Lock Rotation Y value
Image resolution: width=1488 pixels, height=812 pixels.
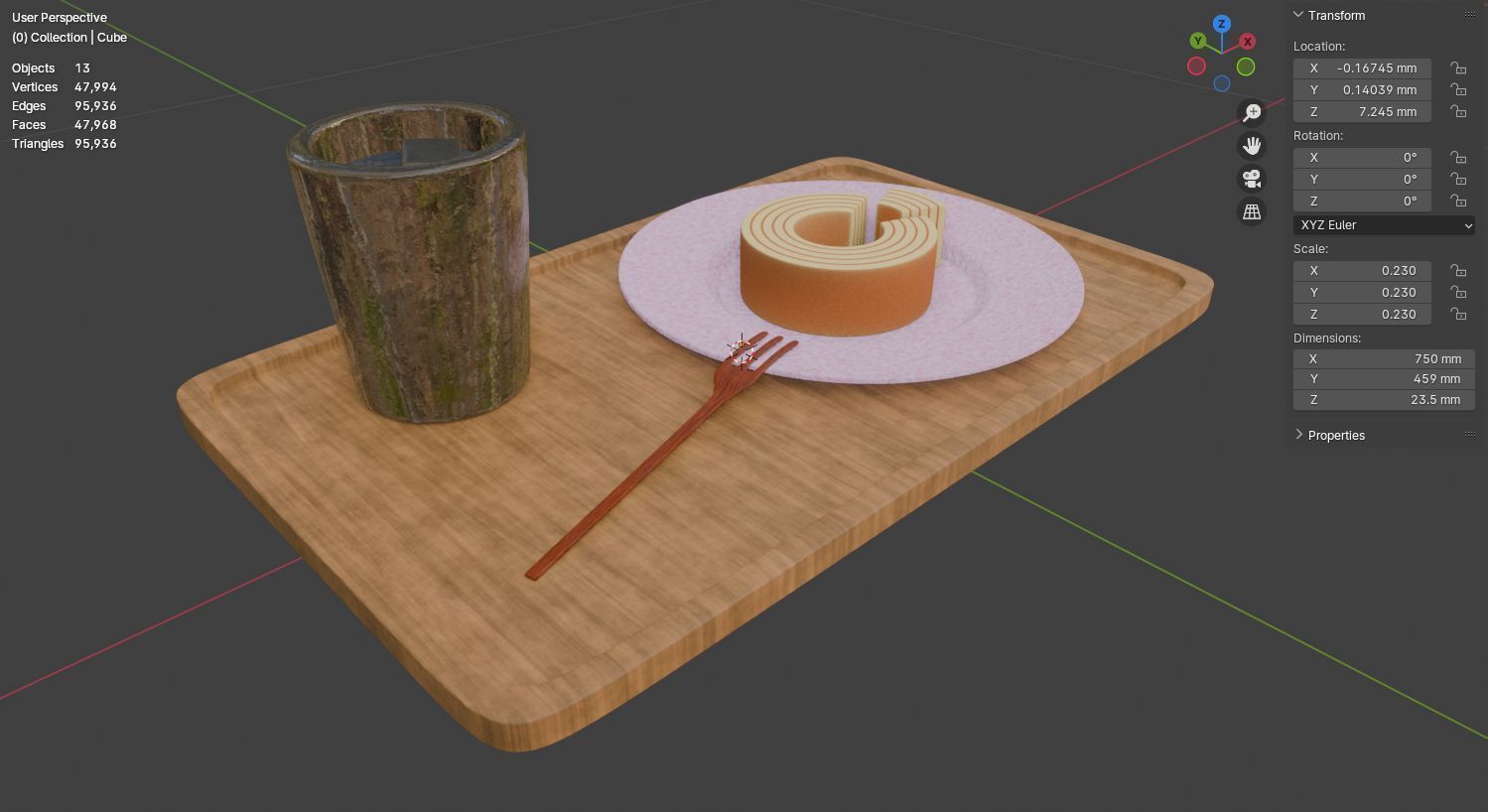point(1458,179)
